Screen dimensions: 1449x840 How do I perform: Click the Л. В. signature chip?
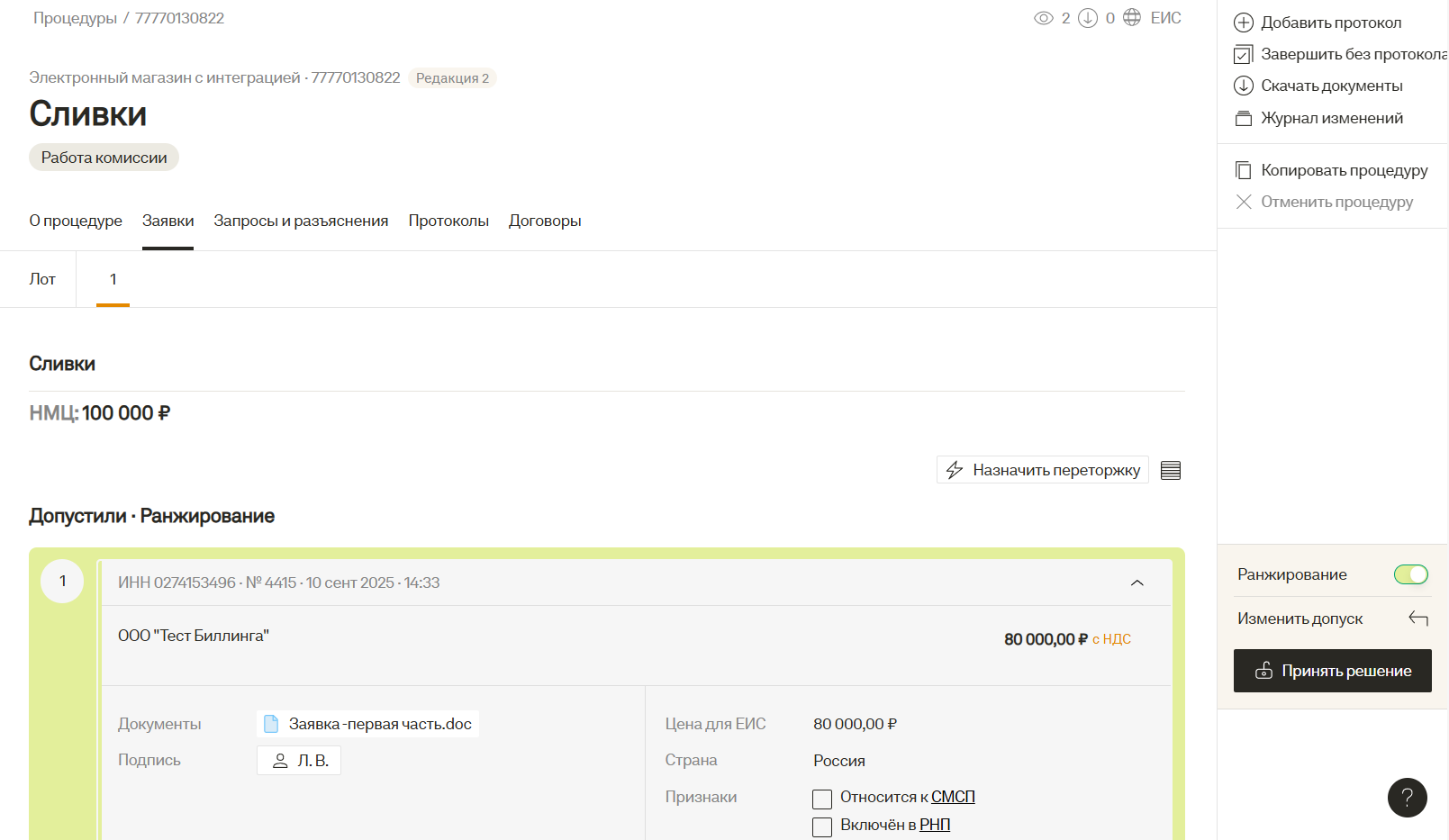click(299, 761)
